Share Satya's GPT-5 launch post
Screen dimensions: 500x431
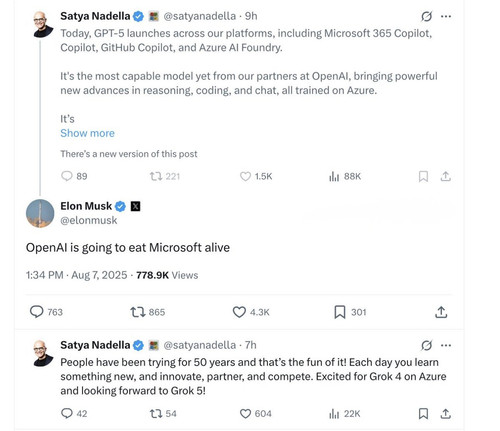pos(445,176)
